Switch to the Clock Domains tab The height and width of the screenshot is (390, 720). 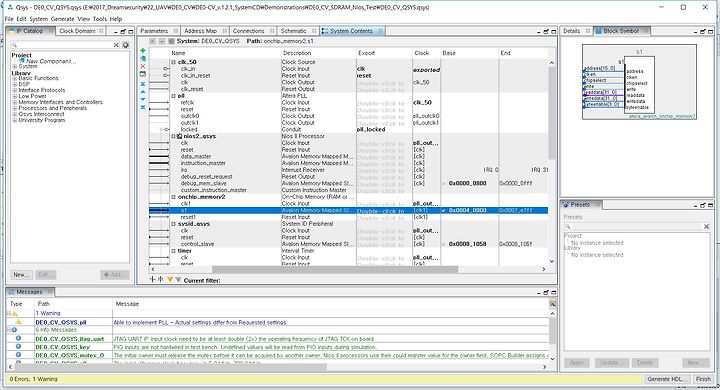[77, 31]
